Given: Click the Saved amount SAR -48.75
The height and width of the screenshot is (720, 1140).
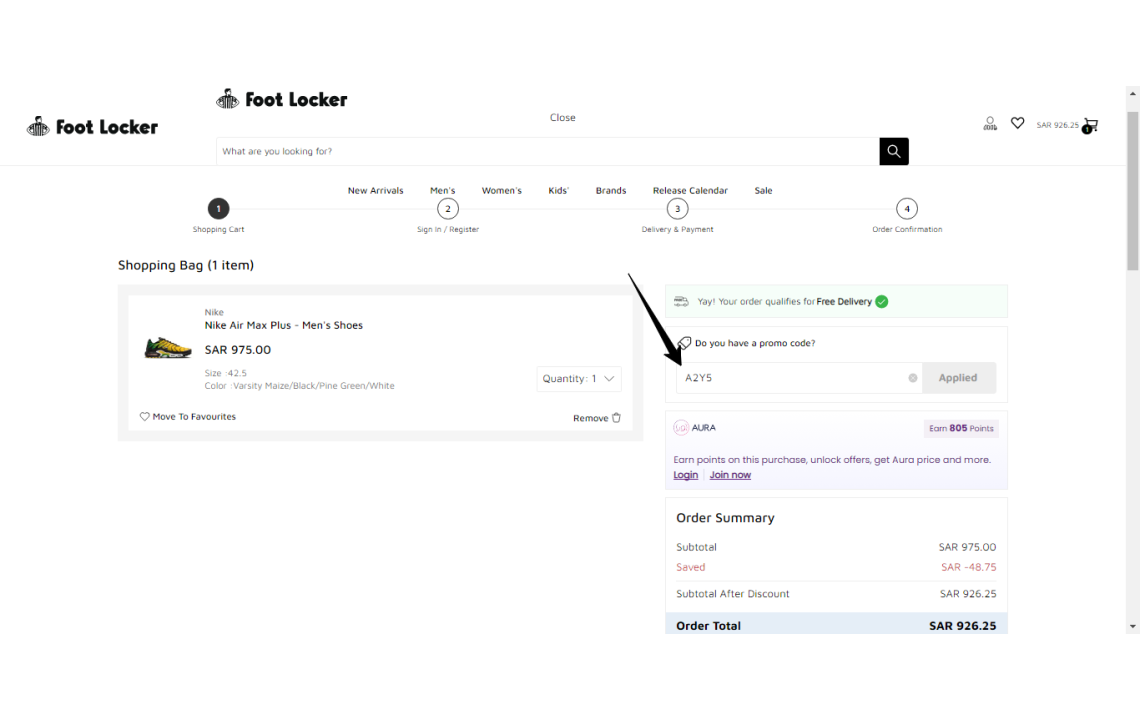Looking at the screenshot, I should [x=968, y=567].
